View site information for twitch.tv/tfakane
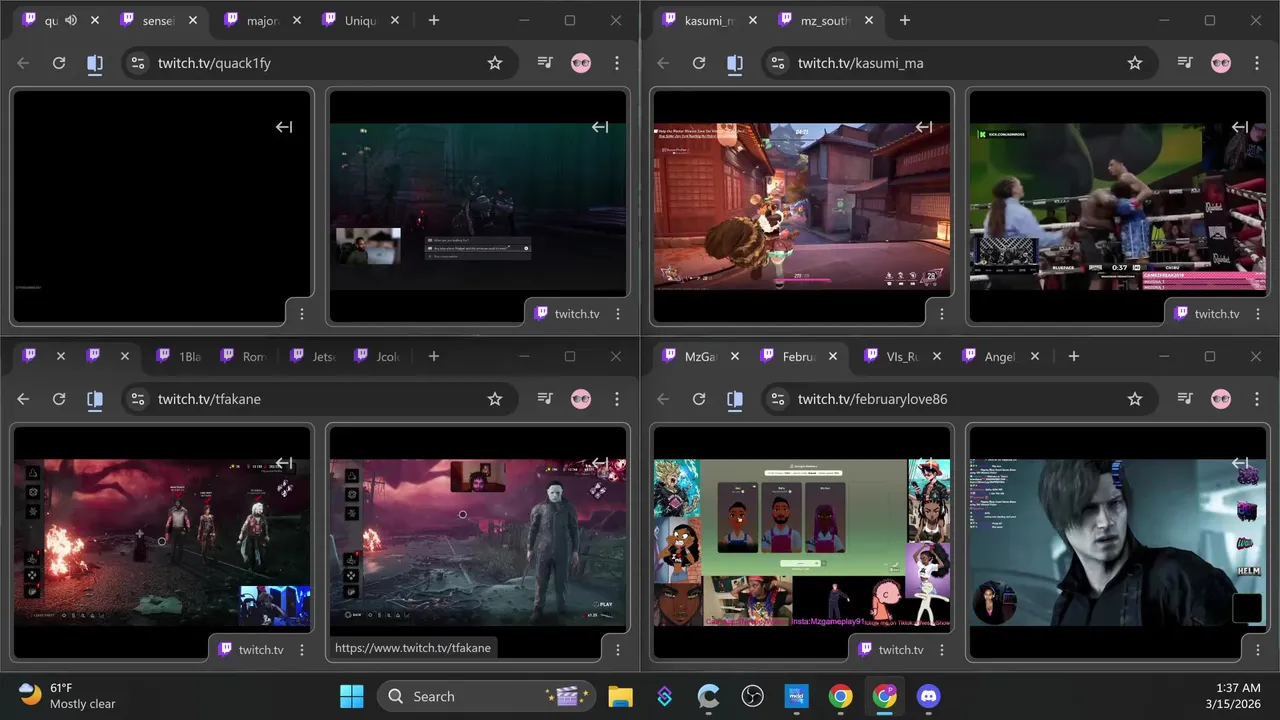The width and height of the screenshot is (1280, 720). (x=138, y=399)
